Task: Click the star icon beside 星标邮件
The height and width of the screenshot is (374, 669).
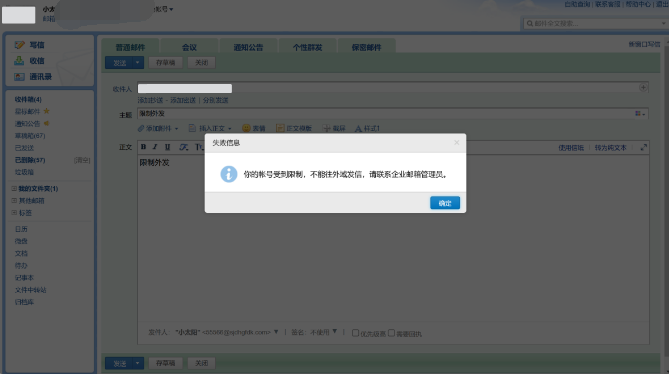Action: click(47, 111)
